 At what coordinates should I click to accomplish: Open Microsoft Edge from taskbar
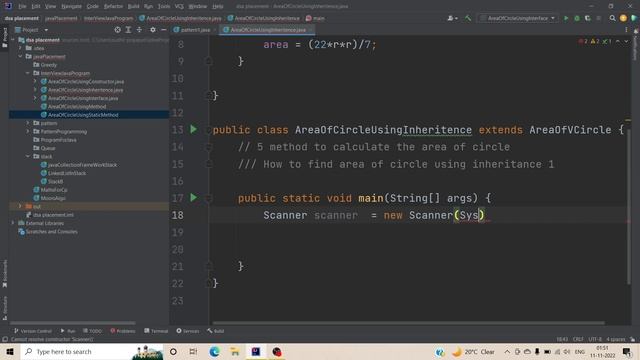pyautogui.click(x=214, y=351)
